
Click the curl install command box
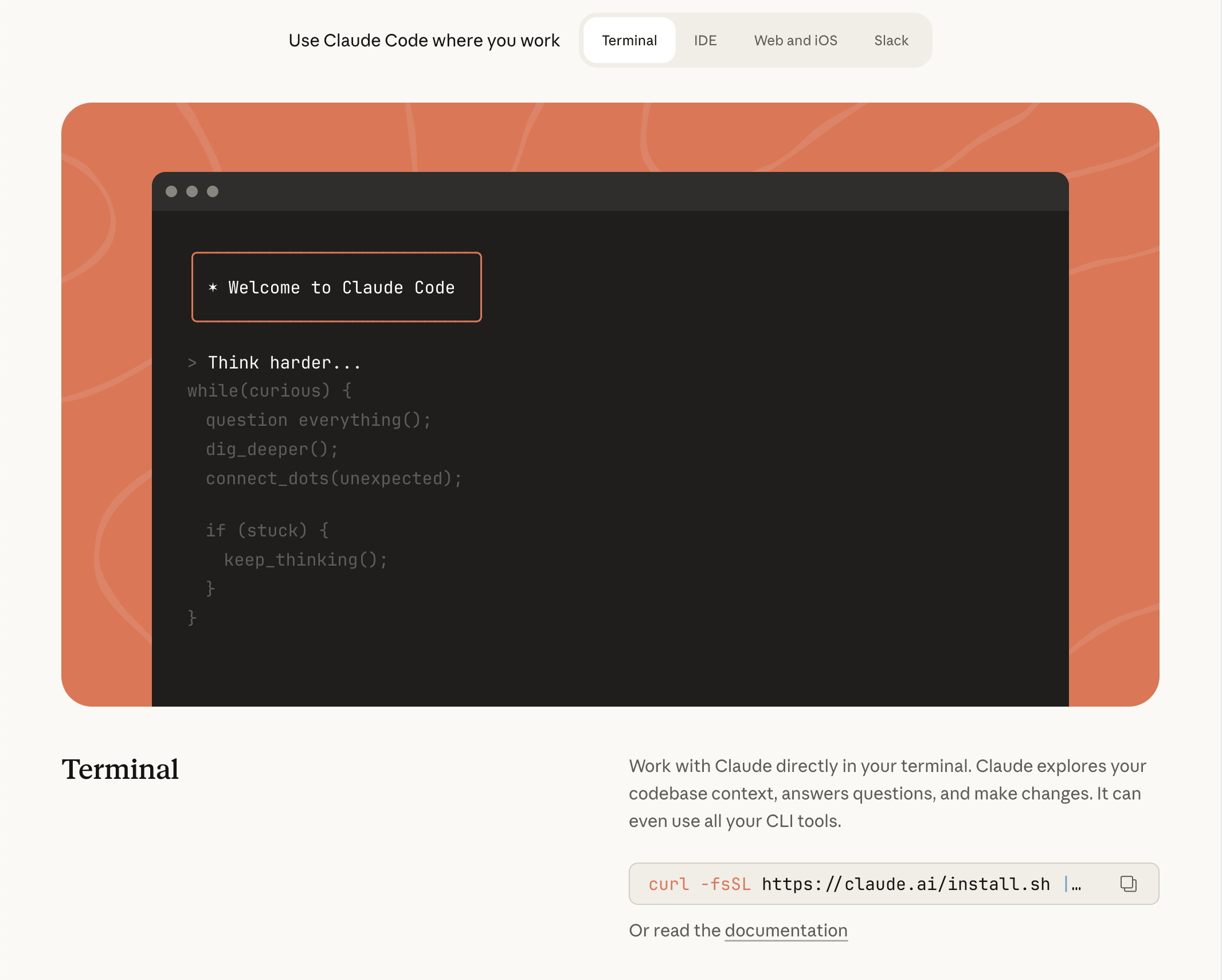pos(860,884)
